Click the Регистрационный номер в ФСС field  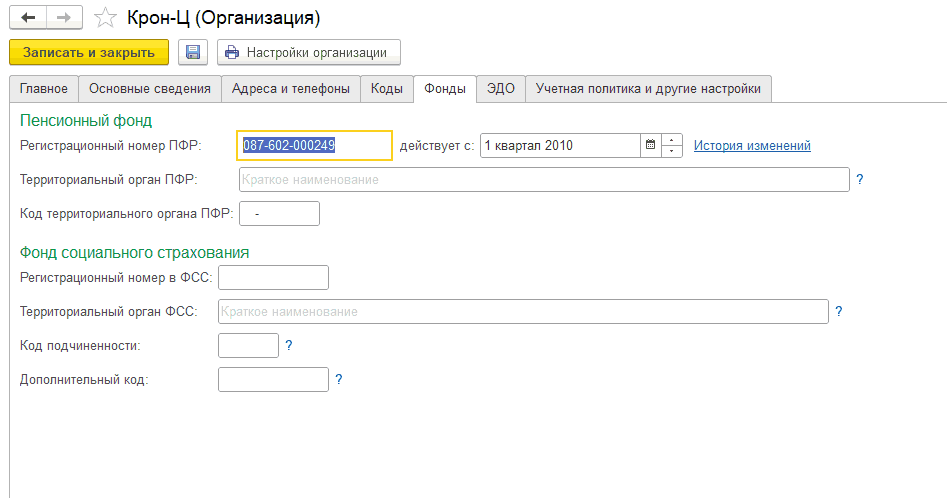coord(273,277)
